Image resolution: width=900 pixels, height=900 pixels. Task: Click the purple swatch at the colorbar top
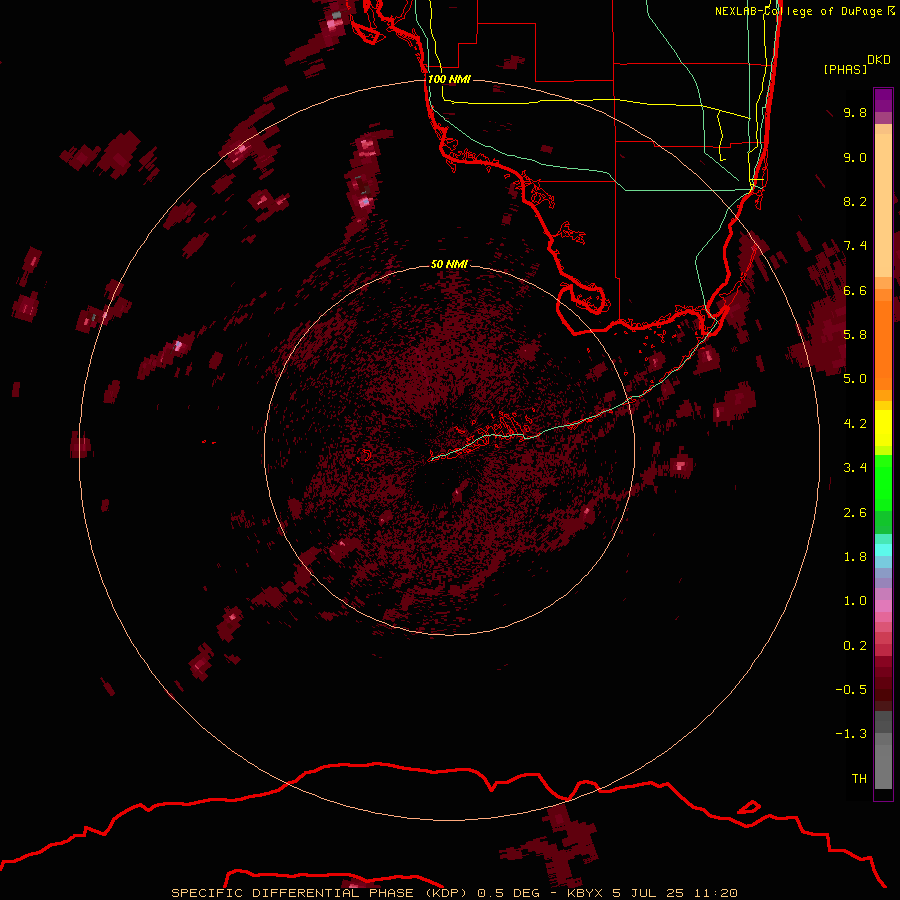pos(883,100)
